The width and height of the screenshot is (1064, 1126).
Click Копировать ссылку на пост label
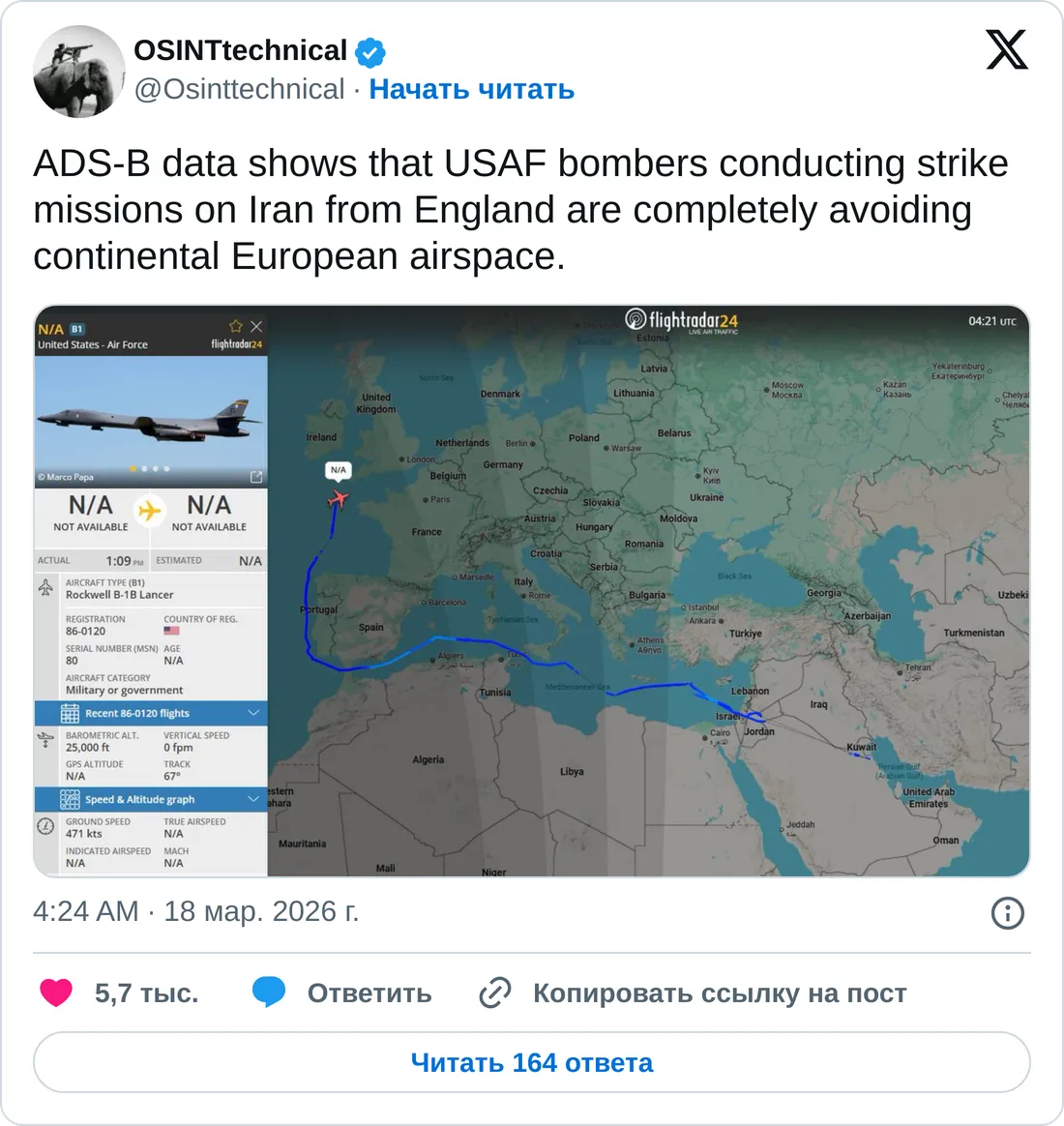720,993
